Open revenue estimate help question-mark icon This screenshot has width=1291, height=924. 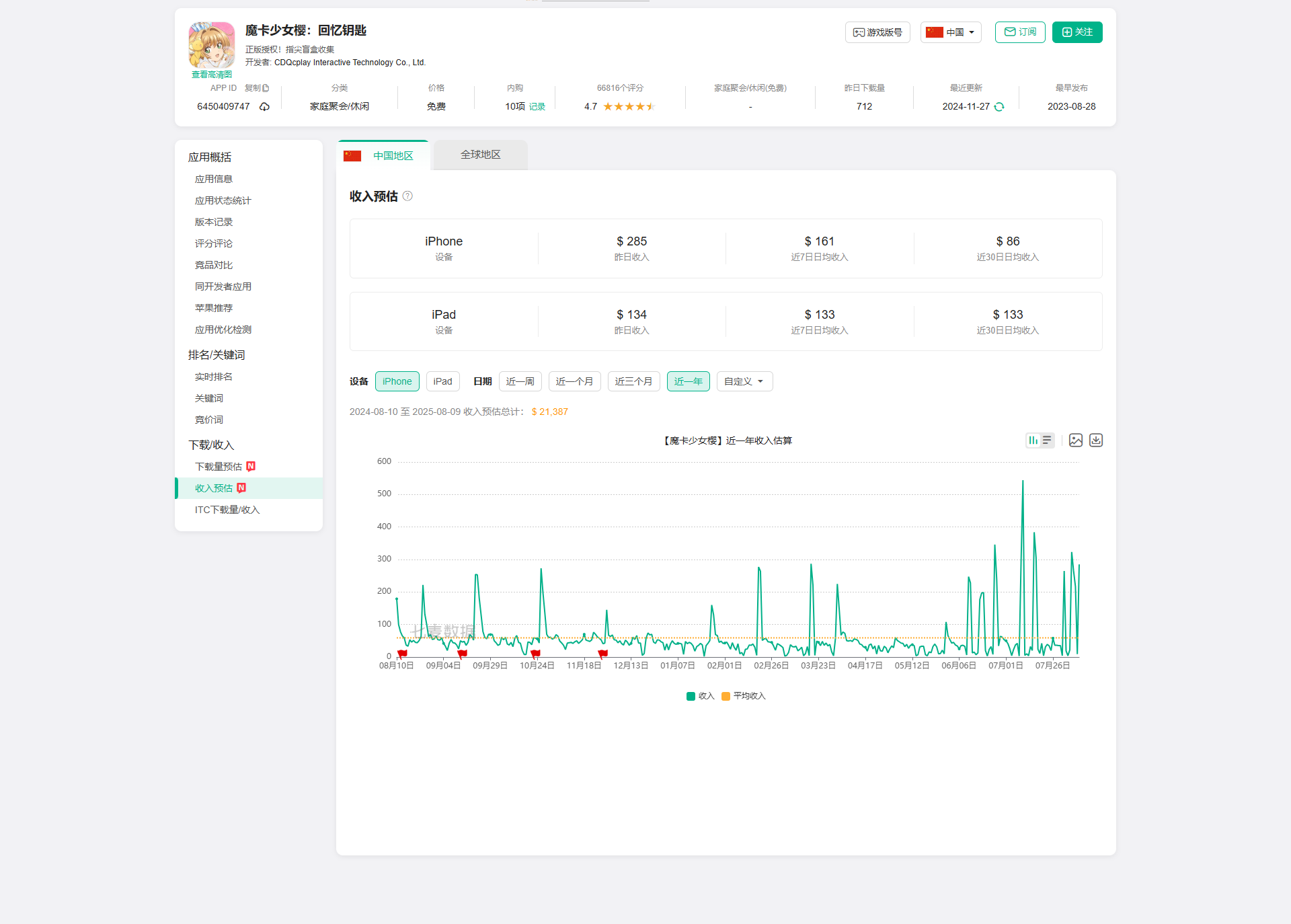click(x=407, y=196)
